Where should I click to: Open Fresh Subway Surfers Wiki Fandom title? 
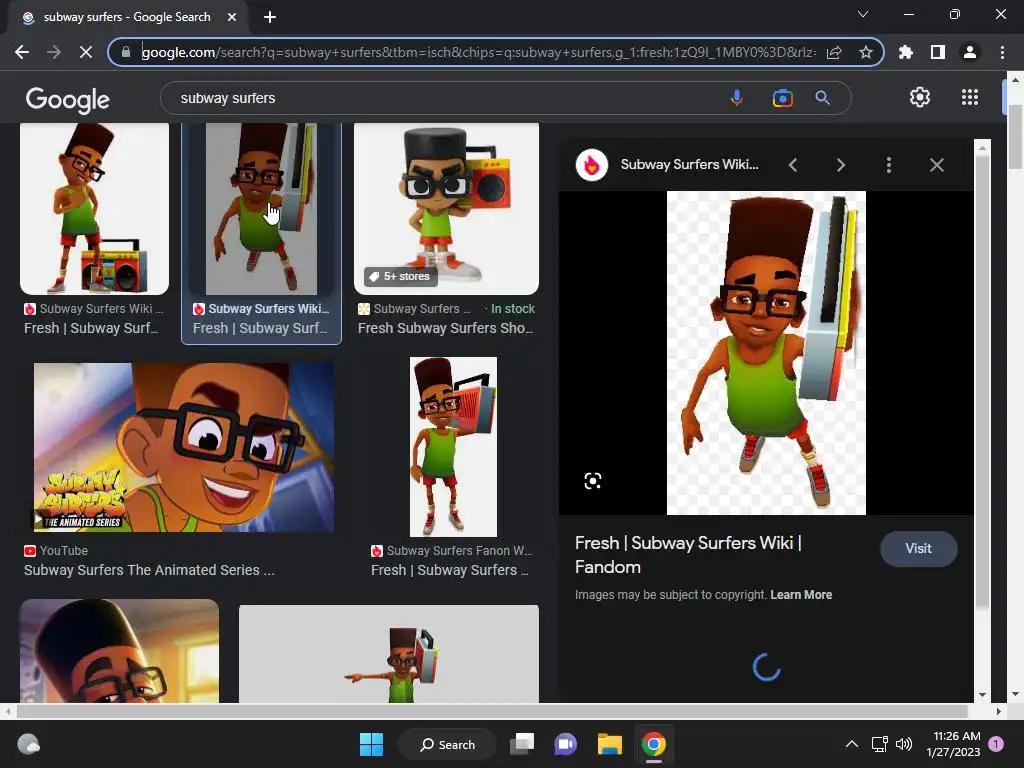(688, 554)
